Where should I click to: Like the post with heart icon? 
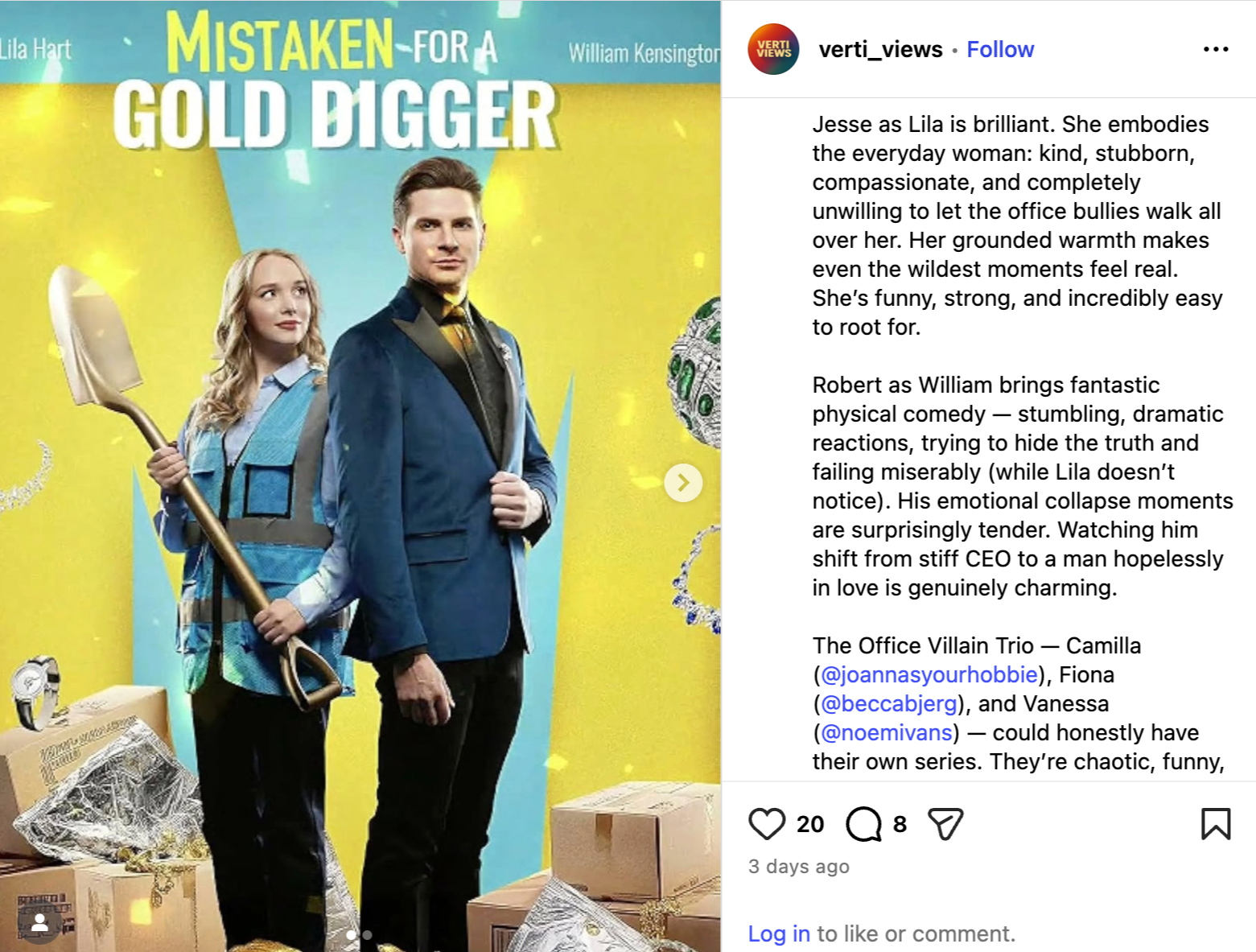point(766,824)
